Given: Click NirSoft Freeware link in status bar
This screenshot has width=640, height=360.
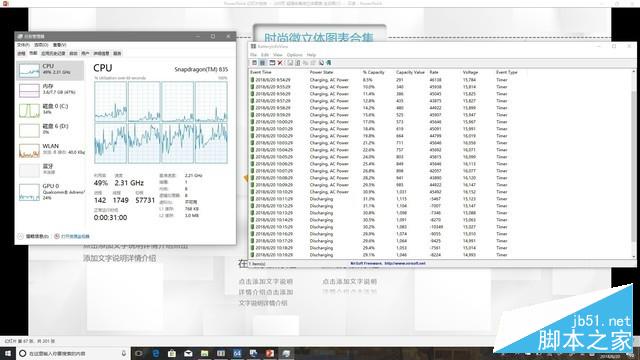Looking at the screenshot, I should coord(388,264).
